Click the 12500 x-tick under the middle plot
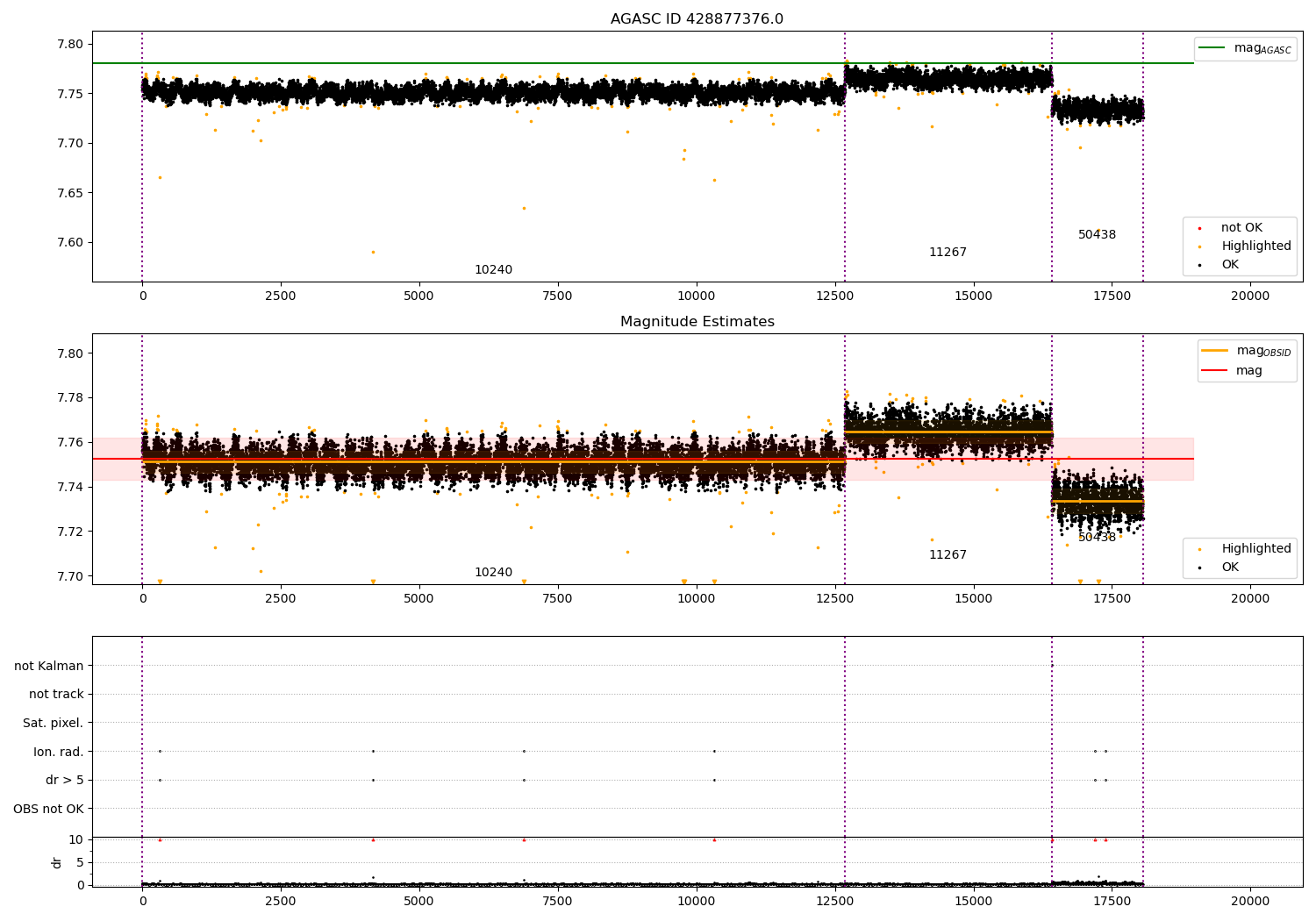1316x921 pixels. pyautogui.click(x=834, y=598)
